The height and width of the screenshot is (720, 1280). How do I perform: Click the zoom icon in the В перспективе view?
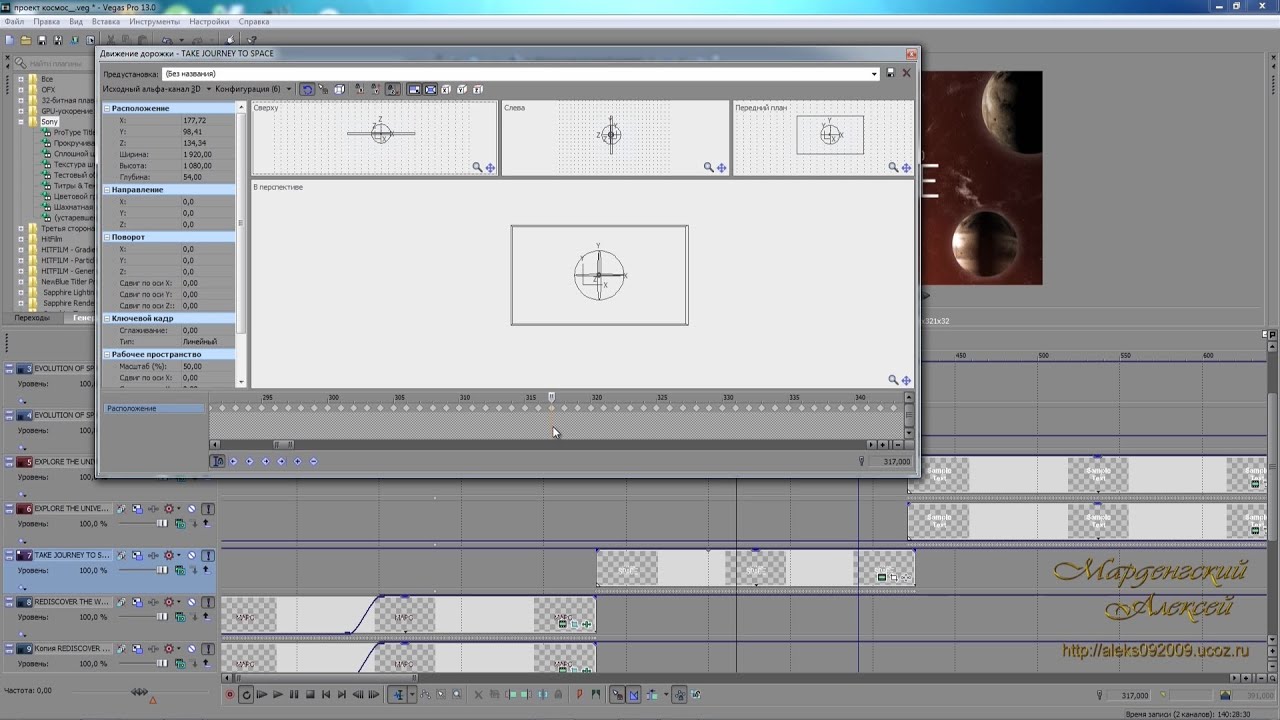893,380
